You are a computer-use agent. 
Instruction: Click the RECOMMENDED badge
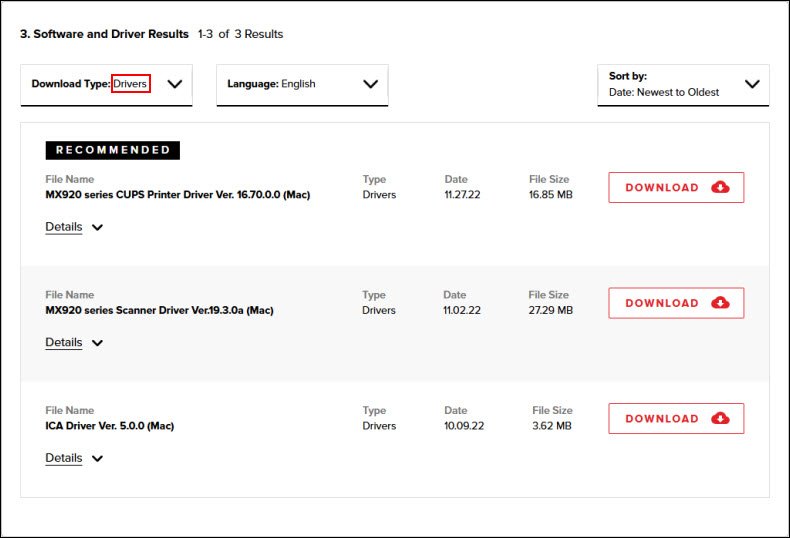pyautogui.click(x=113, y=150)
